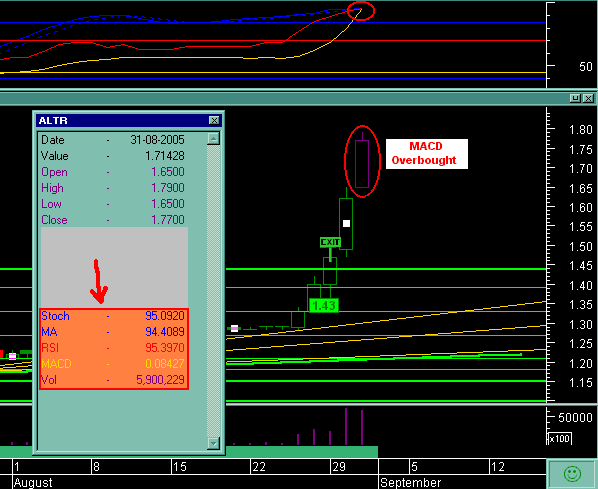The image size is (598, 489).
Task: Click the 50000 volume axis label
Action: (x=575, y=418)
